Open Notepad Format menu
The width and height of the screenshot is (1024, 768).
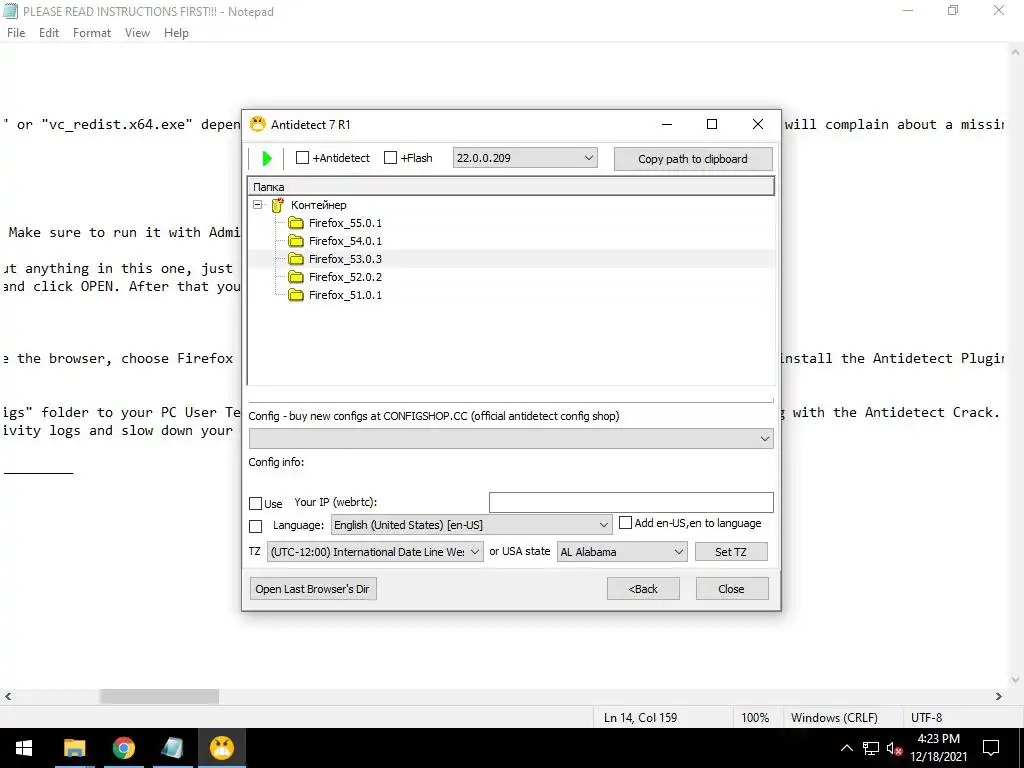(x=92, y=33)
